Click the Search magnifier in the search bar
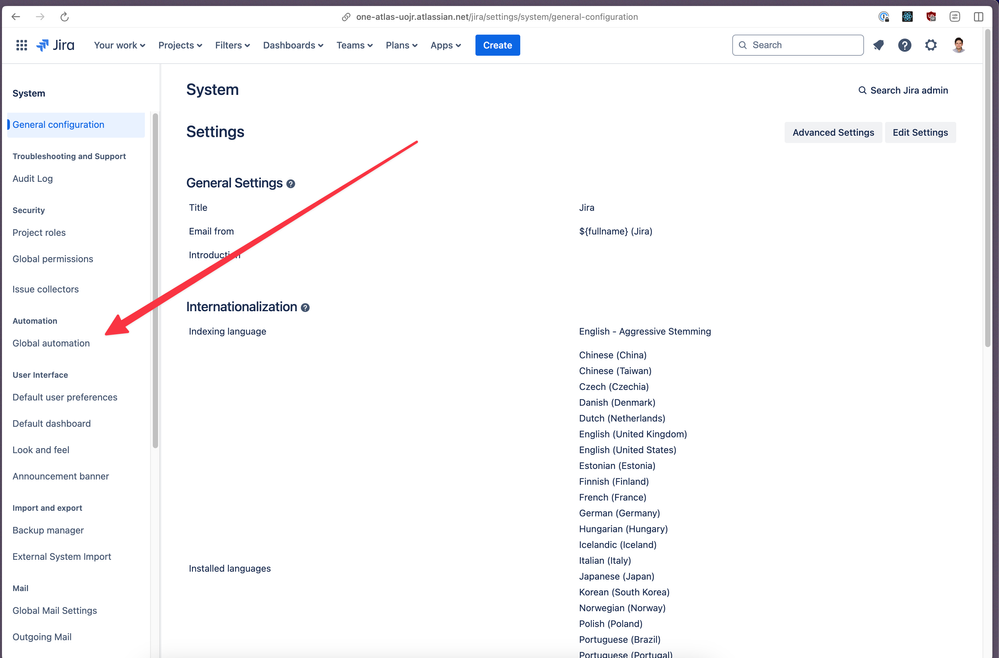 click(742, 45)
